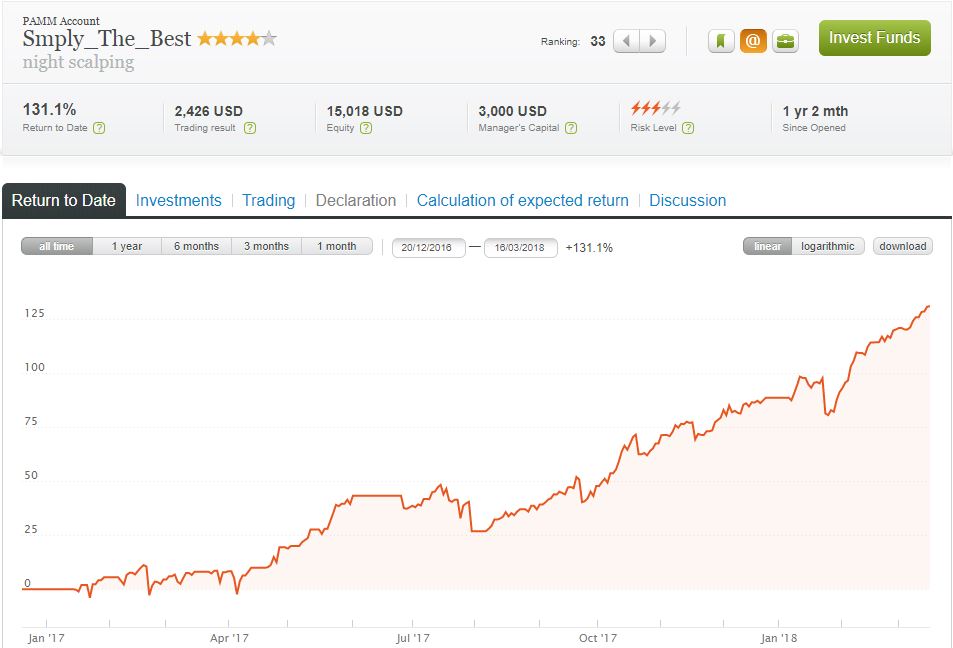Go to the previous ranked account arrow
The width and height of the screenshot is (953, 648).
click(x=627, y=41)
